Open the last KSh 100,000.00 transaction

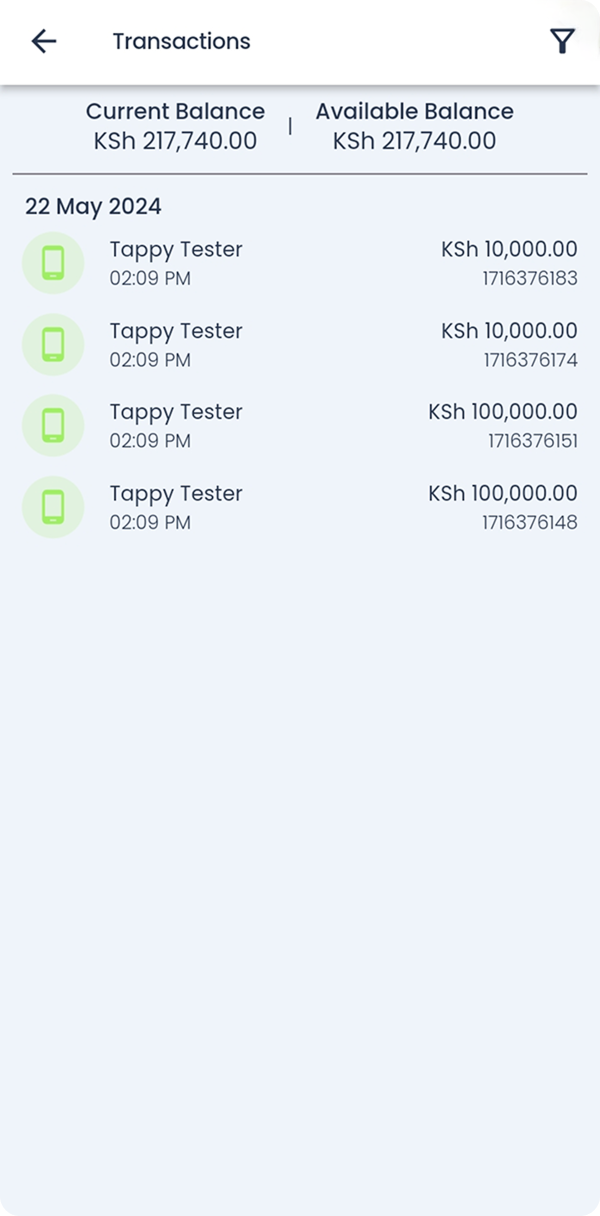(300, 507)
